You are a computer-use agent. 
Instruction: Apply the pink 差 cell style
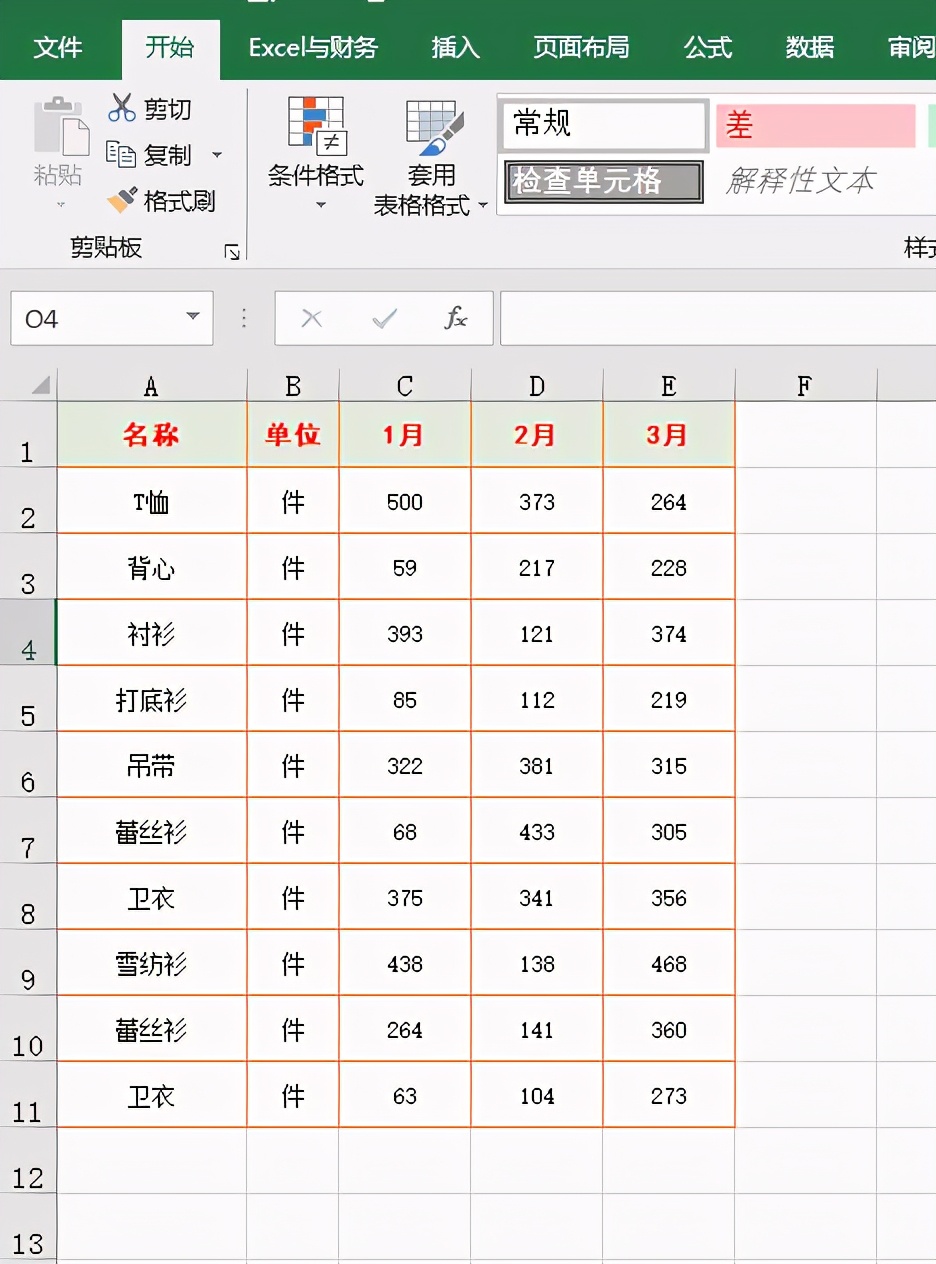[815, 125]
